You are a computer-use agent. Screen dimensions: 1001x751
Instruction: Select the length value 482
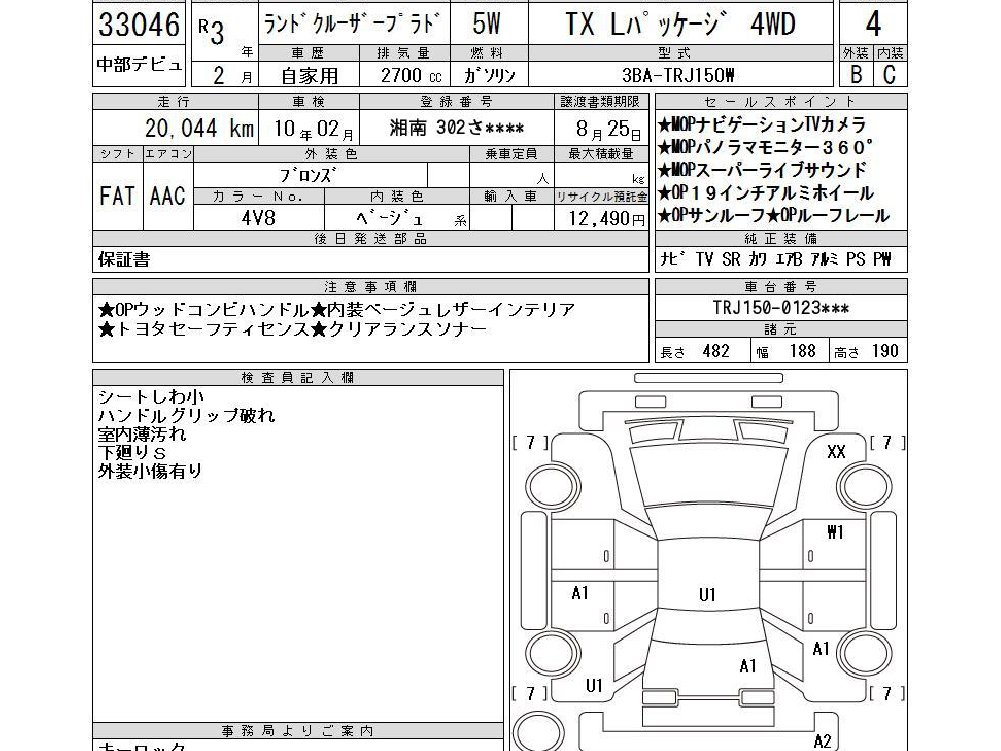coord(716,351)
